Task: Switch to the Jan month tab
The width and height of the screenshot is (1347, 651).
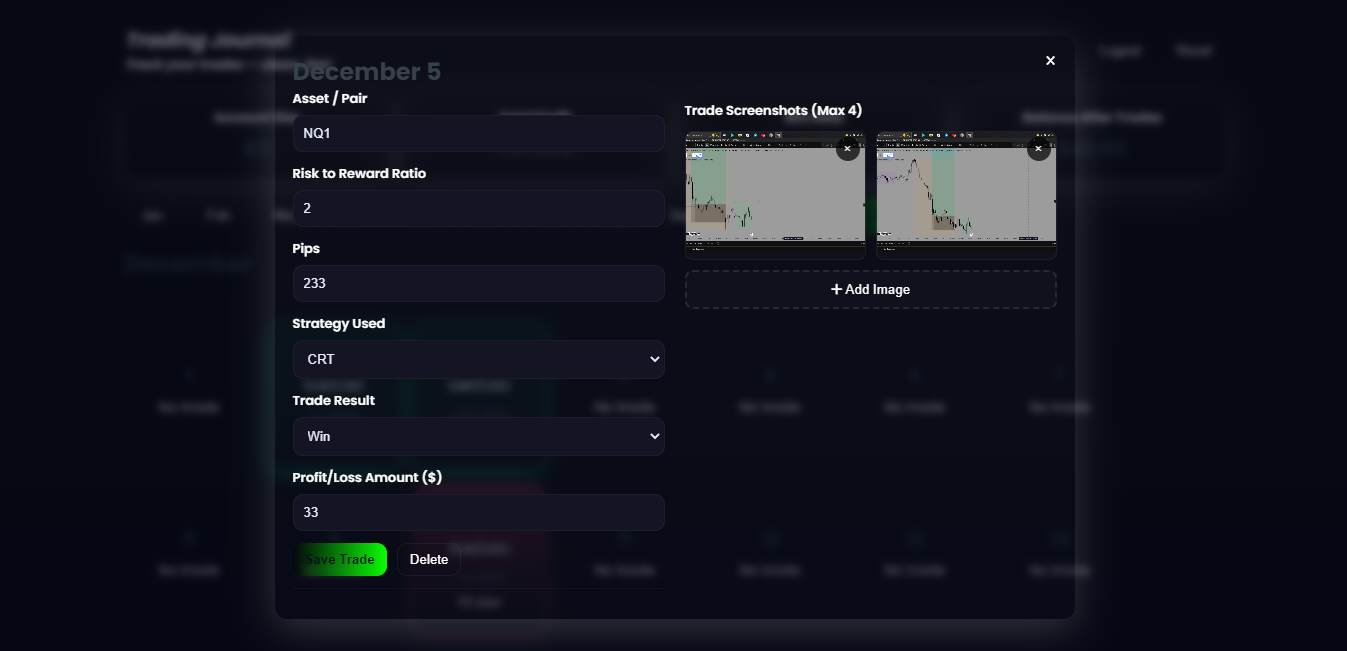Action: click(152, 215)
